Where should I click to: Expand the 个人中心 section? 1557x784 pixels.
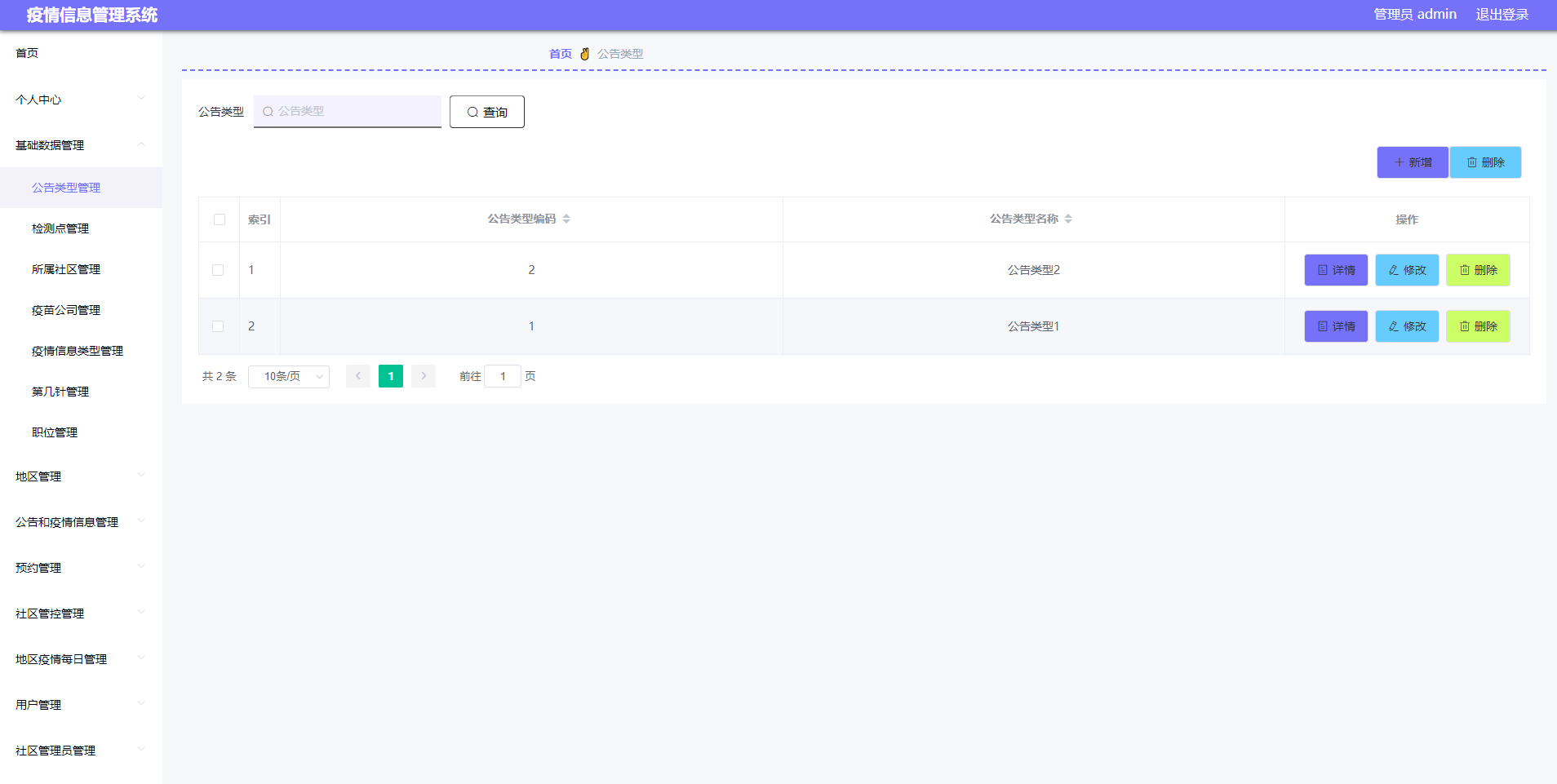tap(81, 100)
